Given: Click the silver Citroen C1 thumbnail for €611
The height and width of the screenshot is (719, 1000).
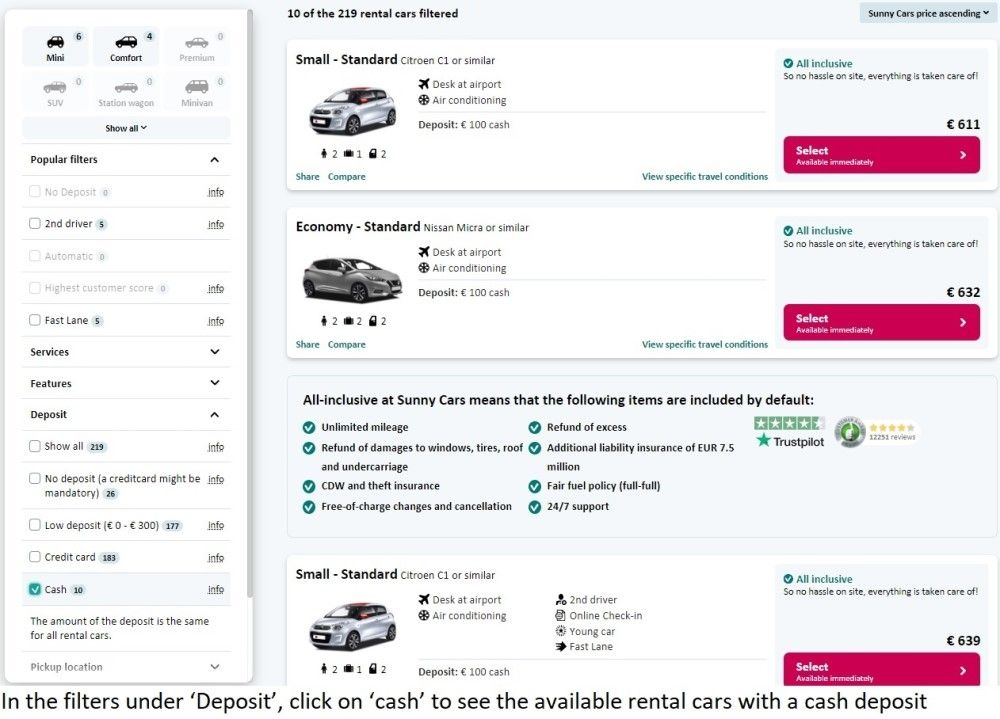Looking at the screenshot, I should coord(352,111).
